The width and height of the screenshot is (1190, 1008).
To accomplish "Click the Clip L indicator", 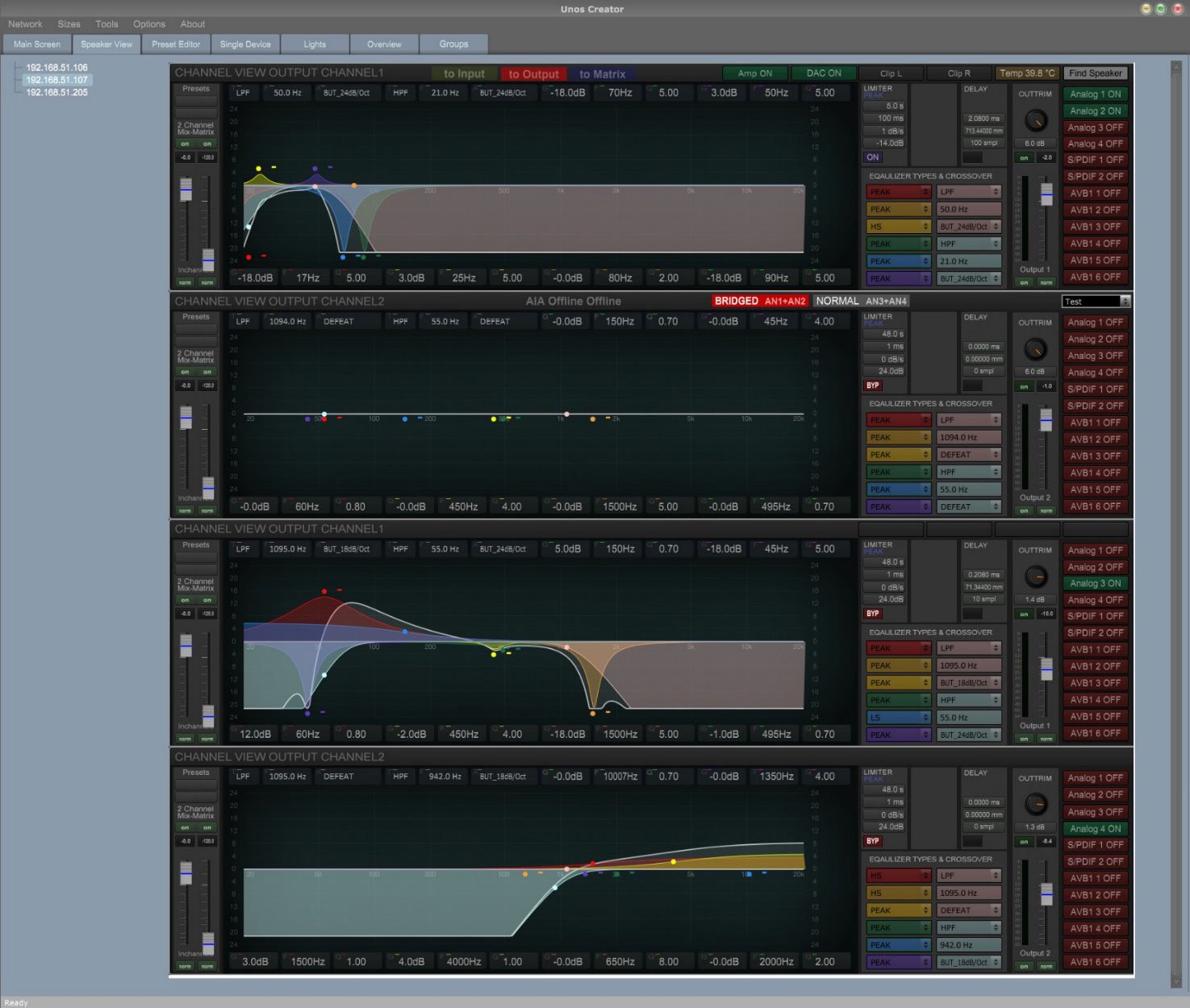I will 891,73.
